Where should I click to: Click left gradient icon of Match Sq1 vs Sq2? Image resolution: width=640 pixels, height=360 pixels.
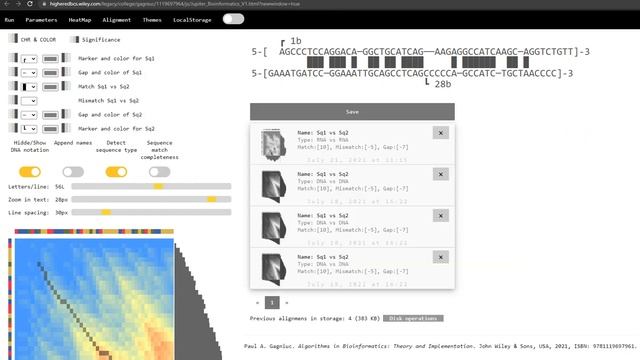point(13,86)
